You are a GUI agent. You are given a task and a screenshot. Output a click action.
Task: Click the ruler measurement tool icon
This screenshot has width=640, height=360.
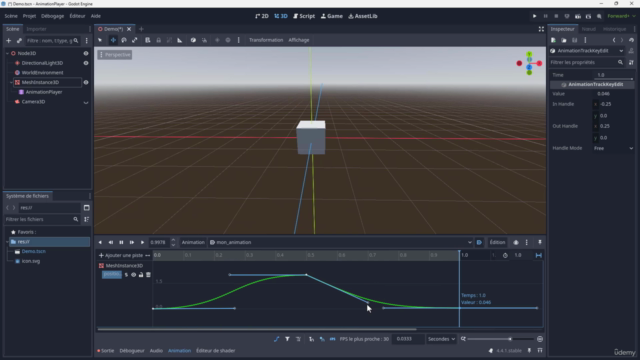[x=180, y=40]
